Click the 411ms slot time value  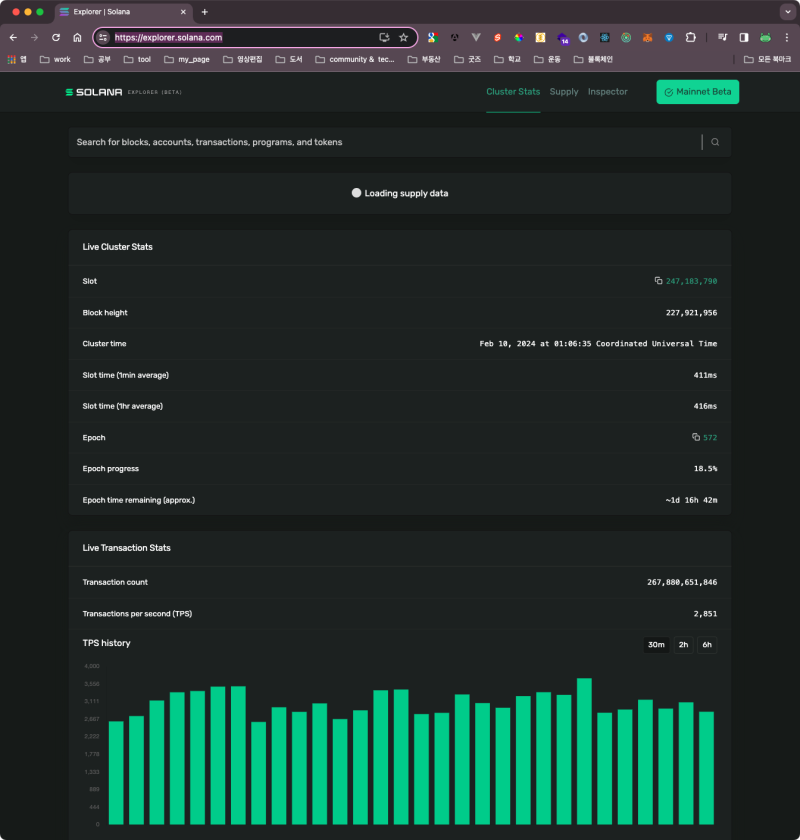(x=705, y=375)
